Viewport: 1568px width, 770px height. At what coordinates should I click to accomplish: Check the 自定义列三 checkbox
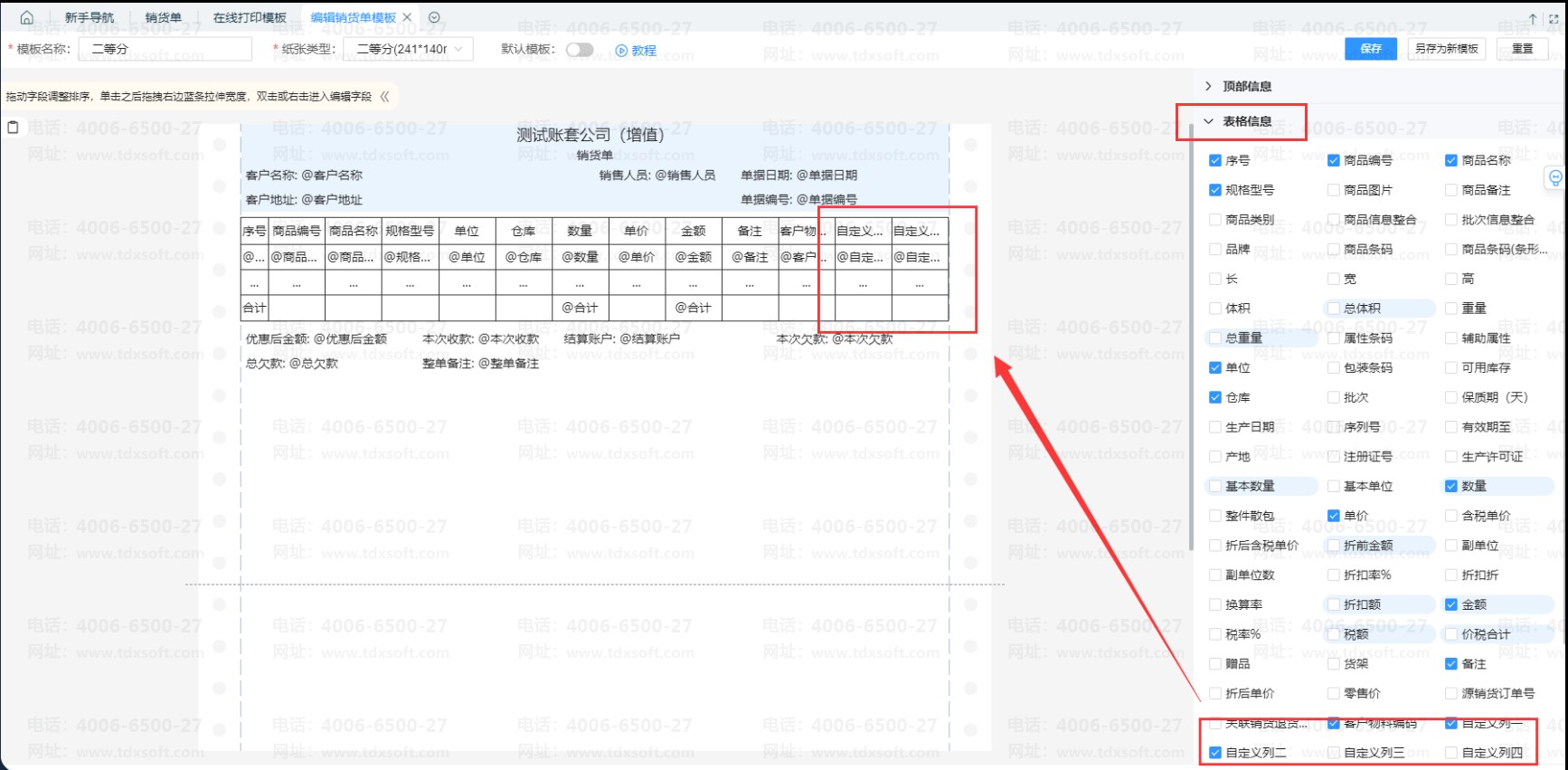pyautogui.click(x=1333, y=753)
